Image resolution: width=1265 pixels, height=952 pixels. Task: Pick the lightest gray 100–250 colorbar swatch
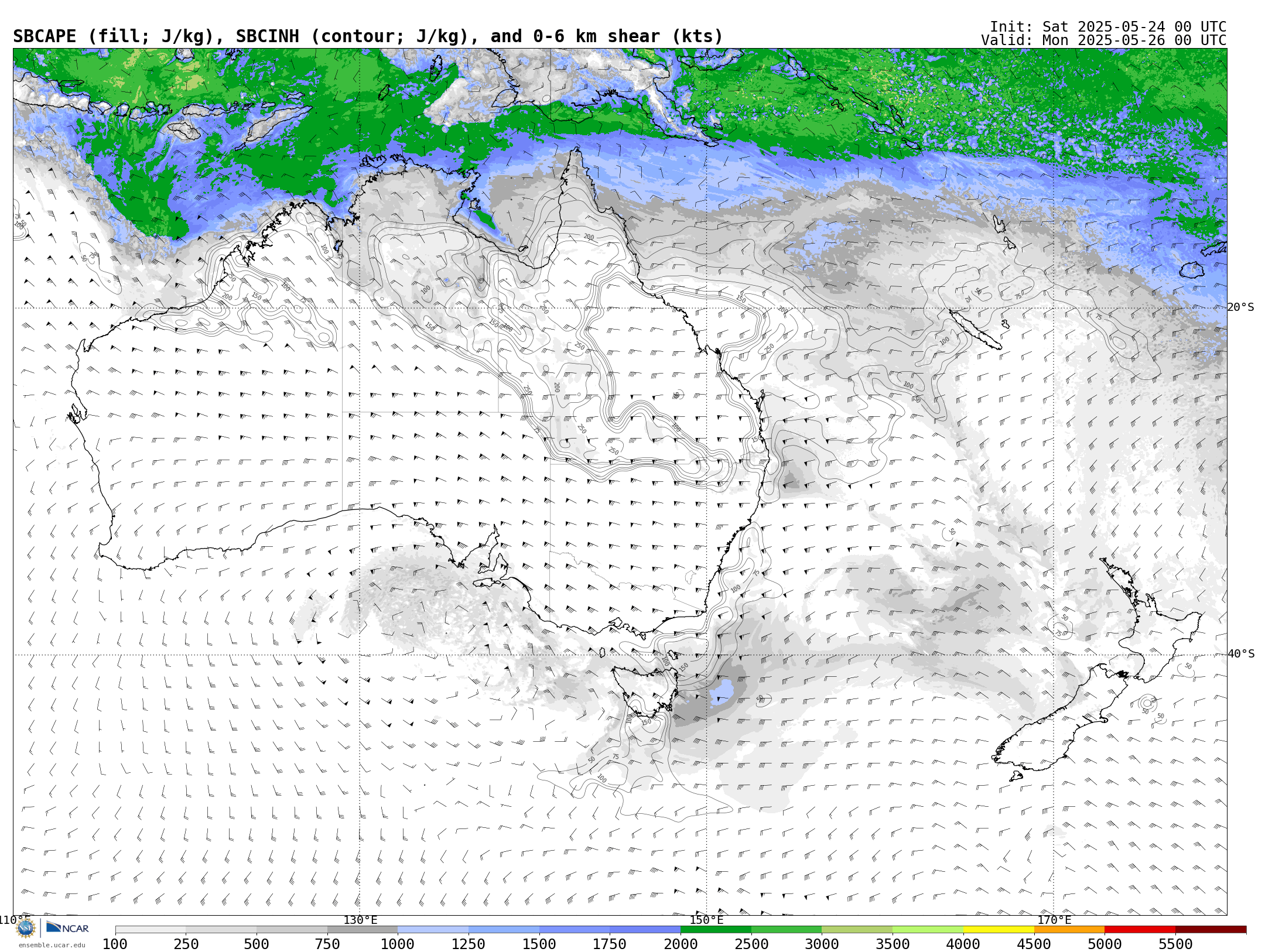[x=151, y=930]
